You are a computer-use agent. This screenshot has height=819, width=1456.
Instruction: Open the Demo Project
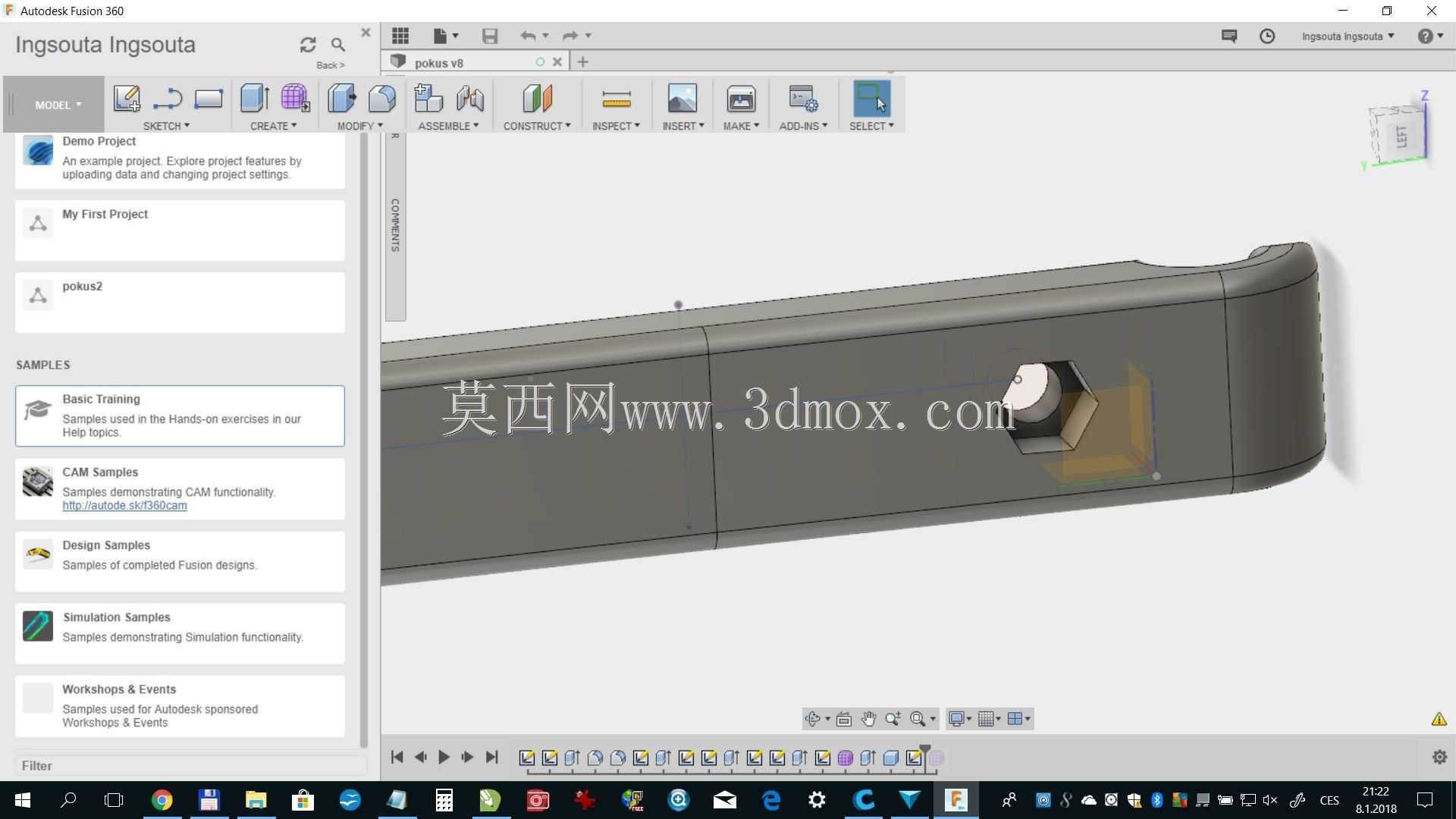(180, 160)
